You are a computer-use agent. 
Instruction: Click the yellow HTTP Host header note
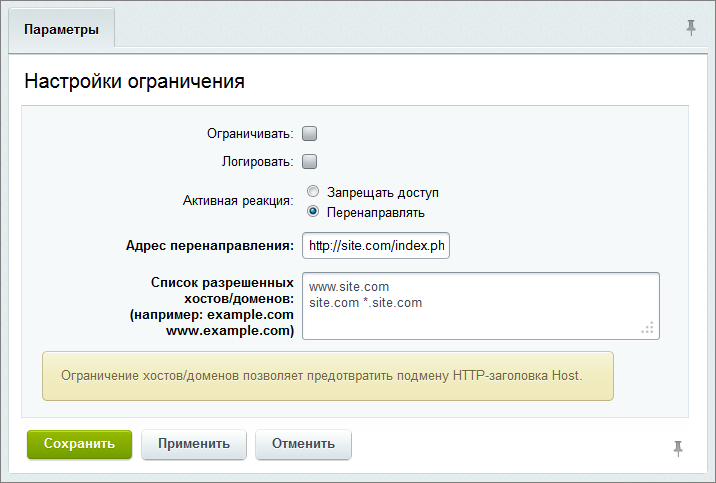pos(327,376)
